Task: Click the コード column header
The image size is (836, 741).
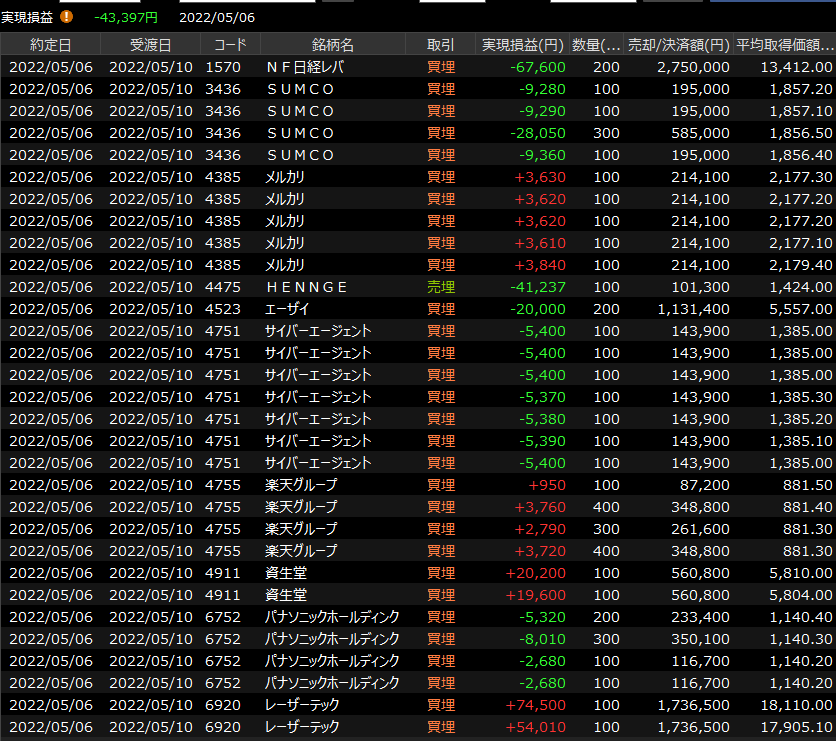Action: pyautogui.click(x=230, y=45)
